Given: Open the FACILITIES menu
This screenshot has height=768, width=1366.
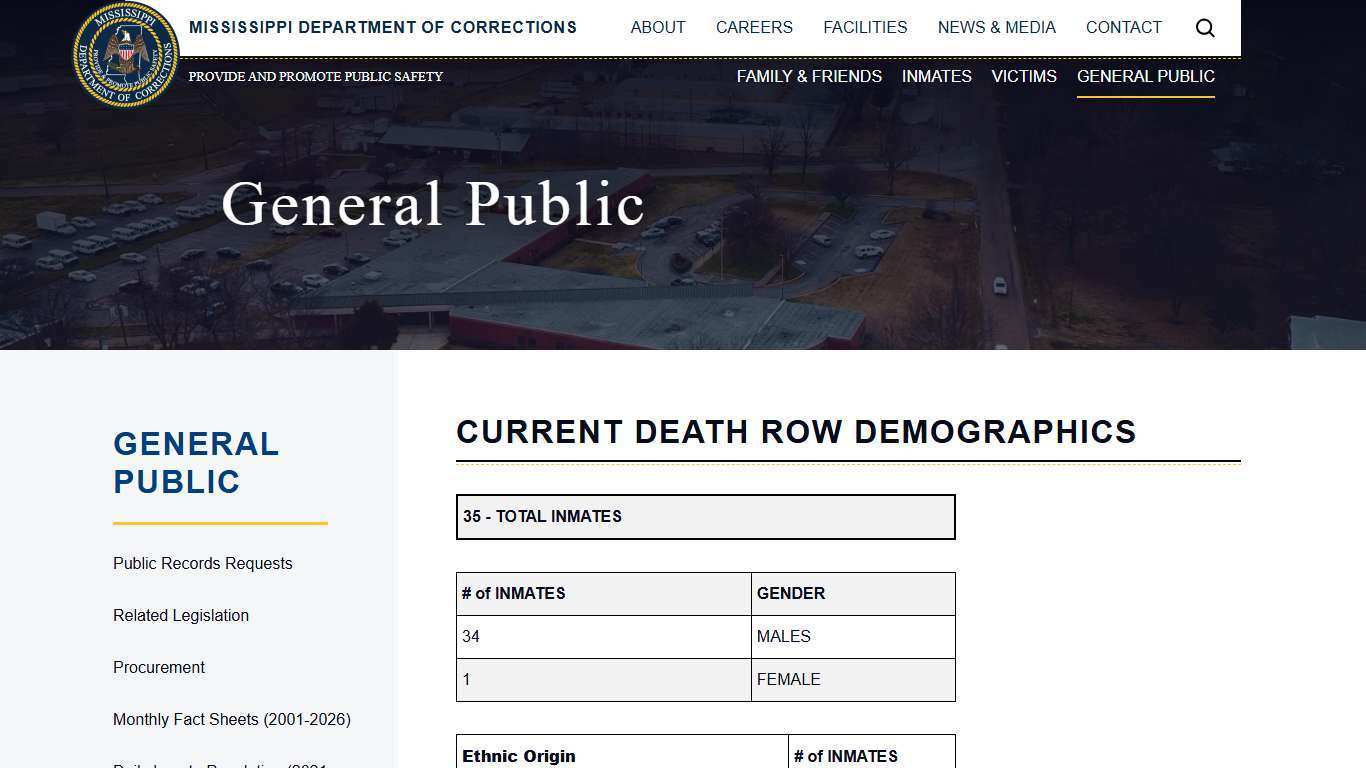Looking at the screenshot, I should [x=865, y=27].
